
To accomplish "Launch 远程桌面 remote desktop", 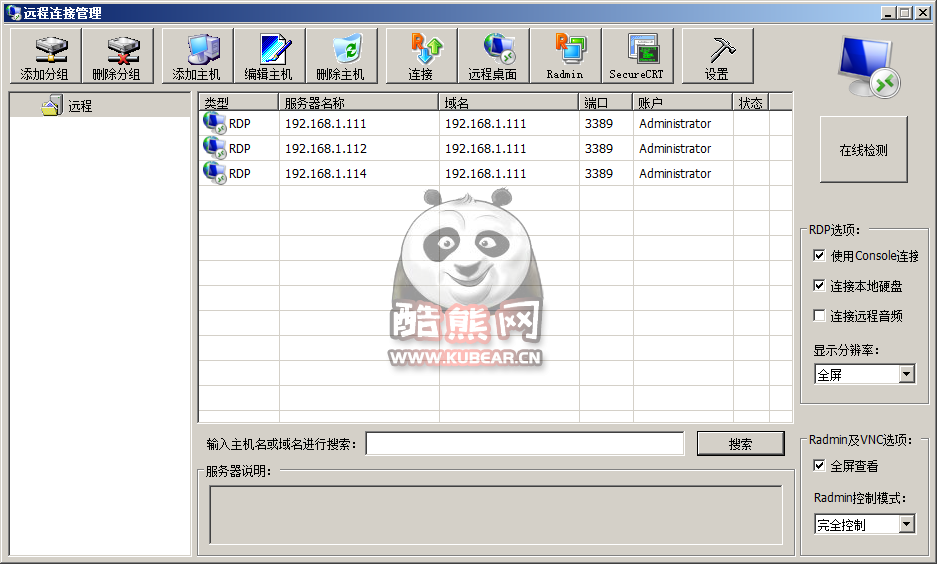I will (494, 56).
